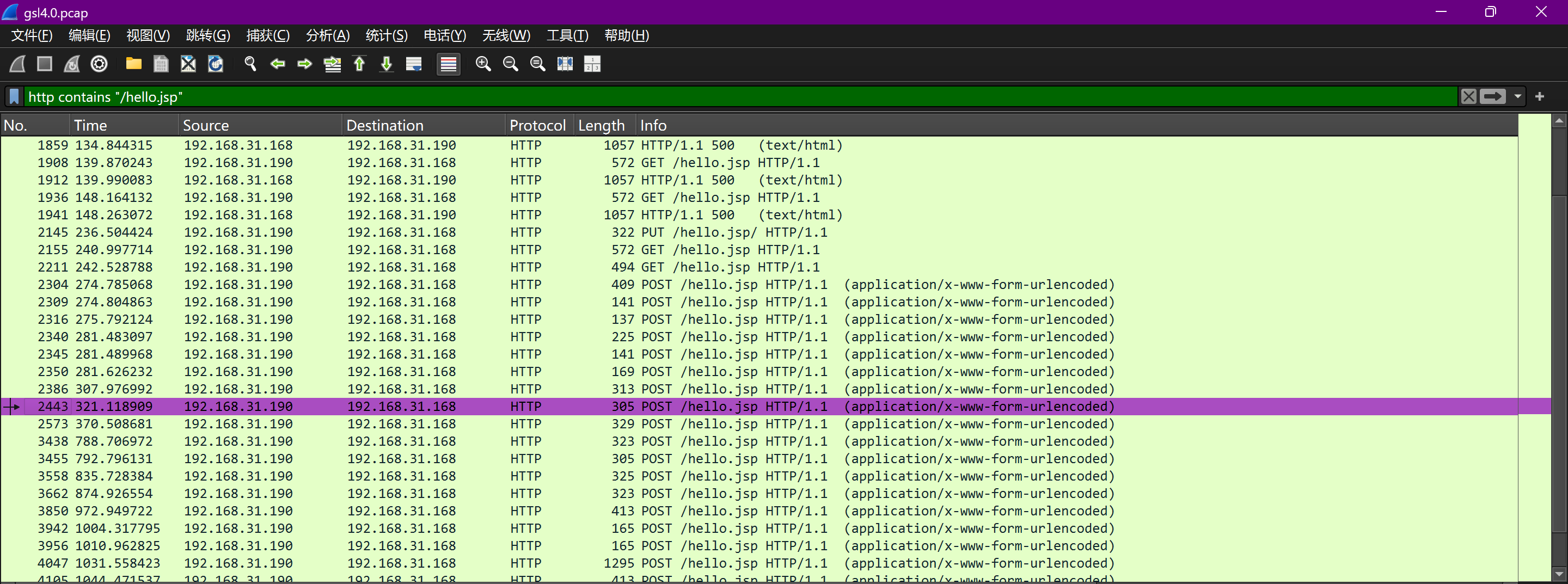Open the 分析(A) menu
Screen dimensions: 1568x584
(327, 36)
